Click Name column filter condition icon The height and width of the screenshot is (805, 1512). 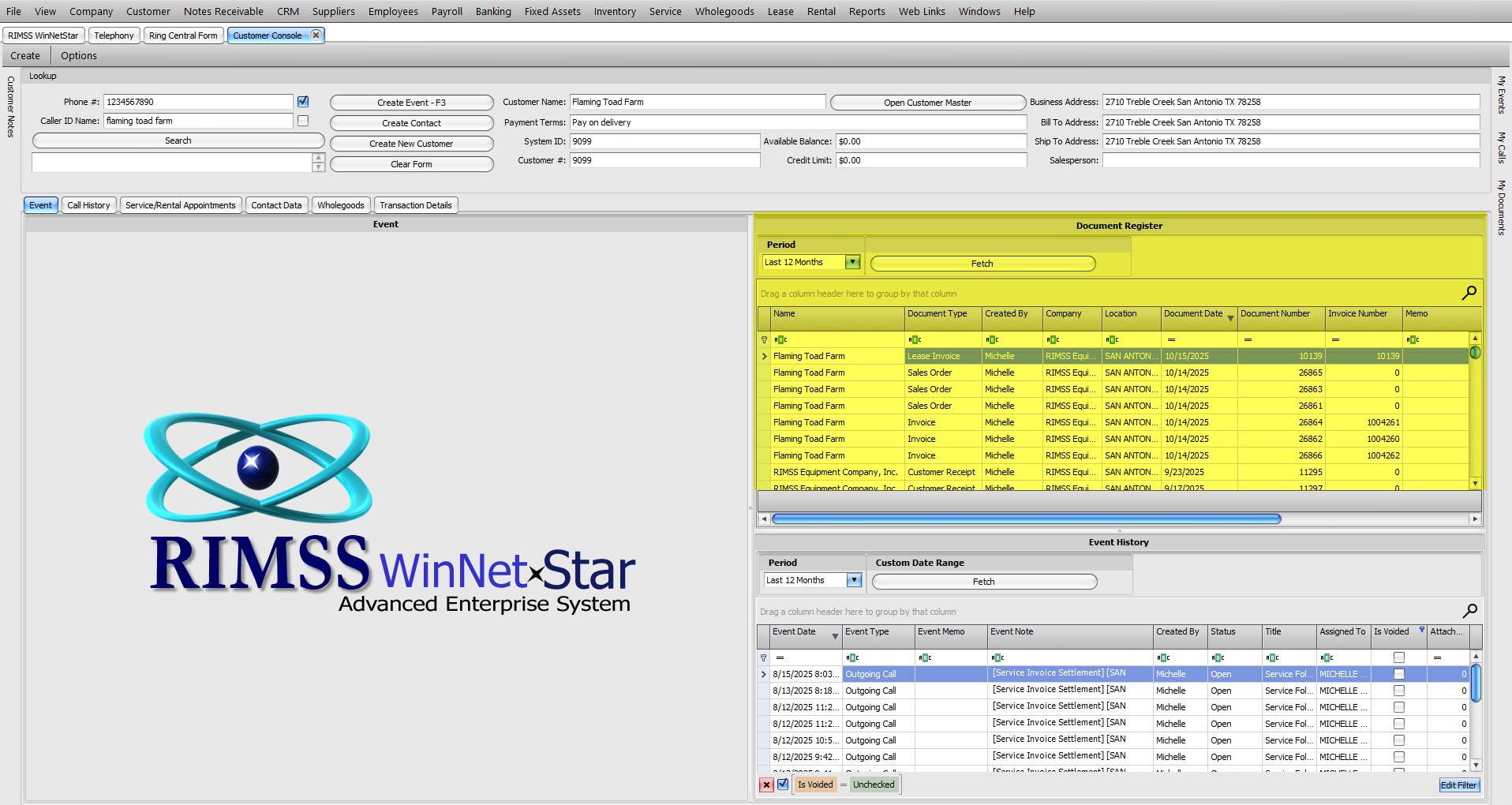tap(780, 339)
